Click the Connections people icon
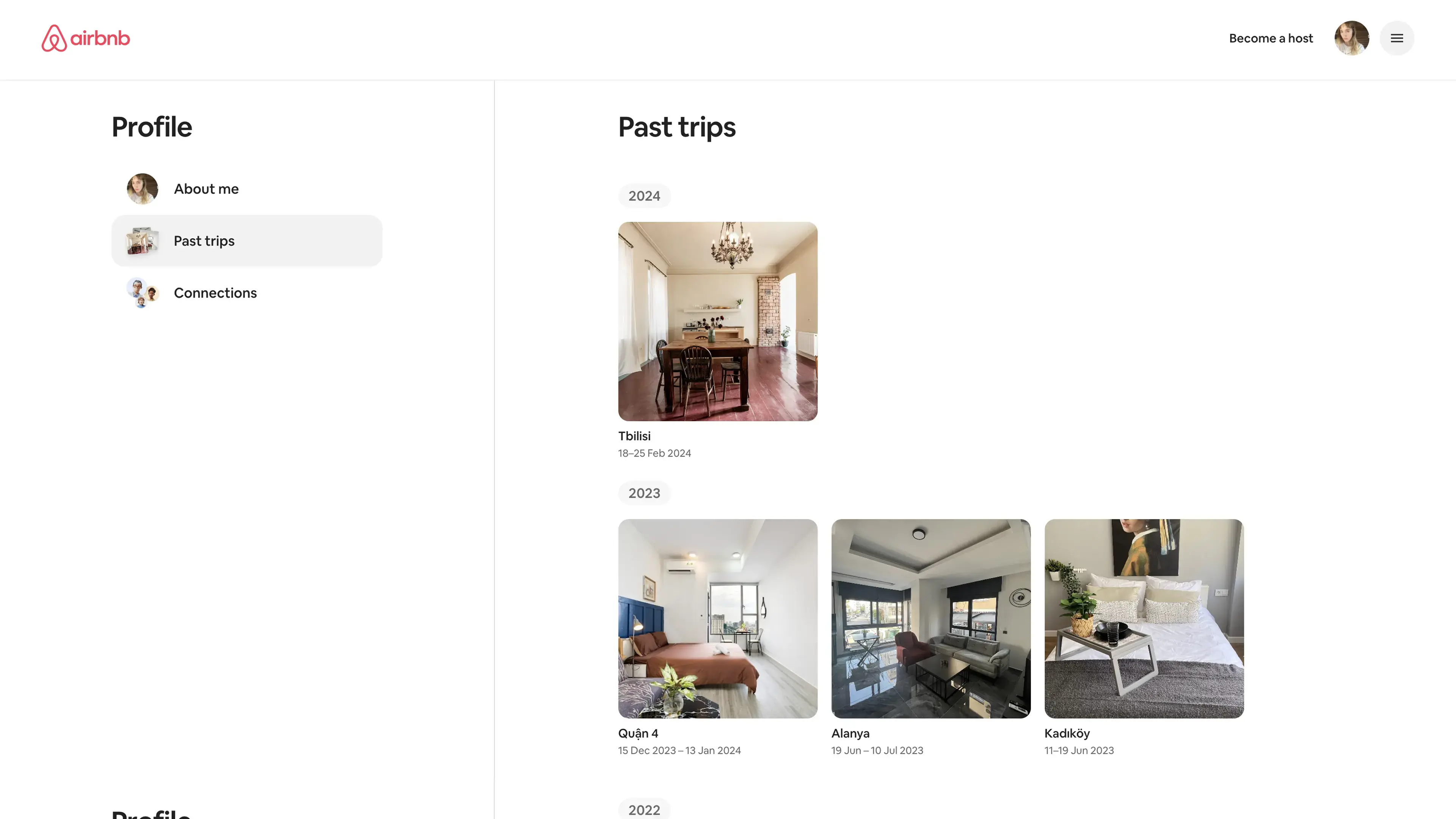 click(143, 293)
